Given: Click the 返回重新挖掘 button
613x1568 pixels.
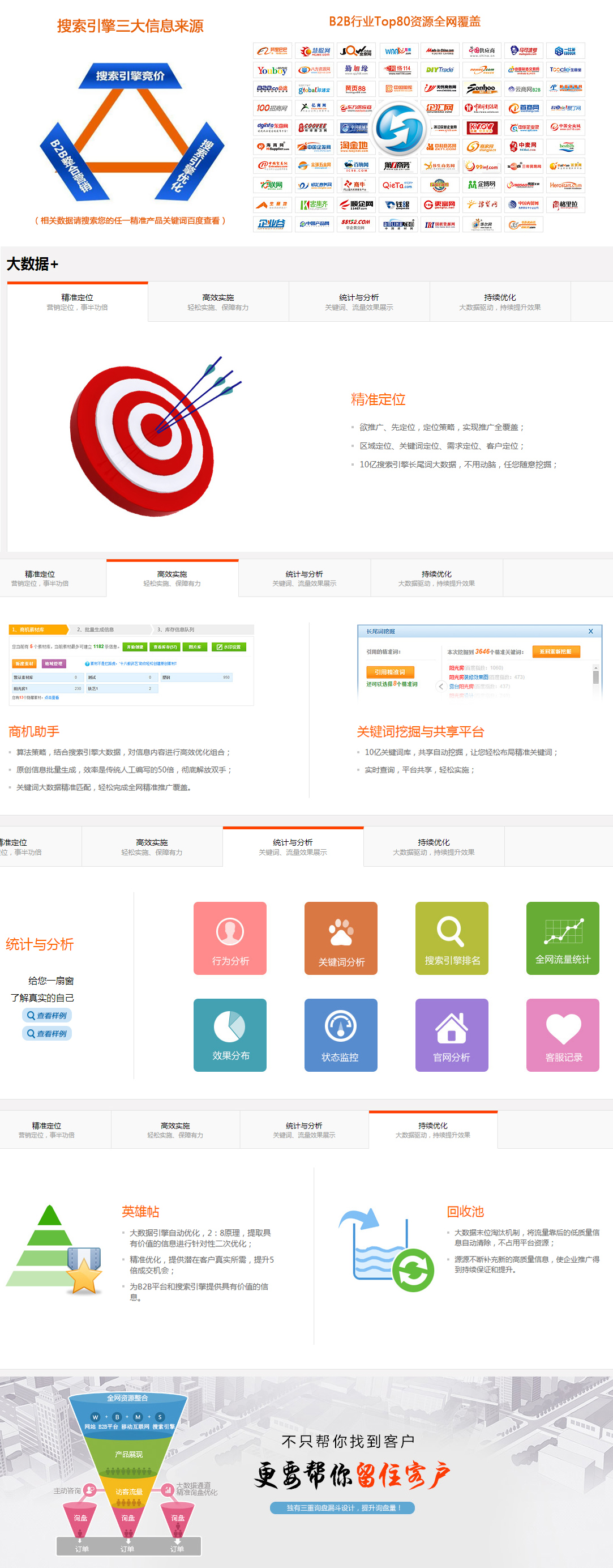Looking at the screenshot, I should (x=556, y=651).
